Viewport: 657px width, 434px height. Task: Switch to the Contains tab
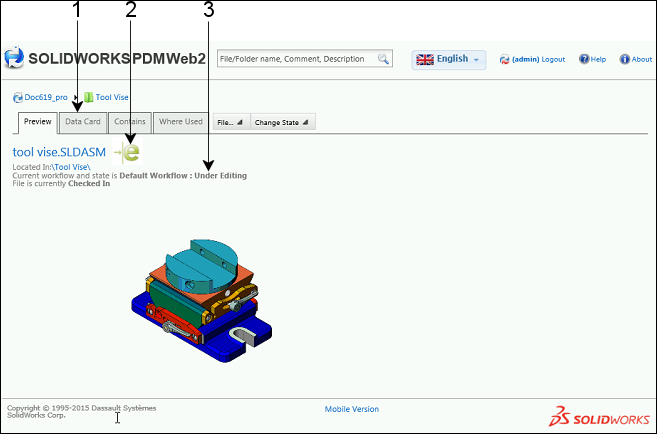click(130, 122)
